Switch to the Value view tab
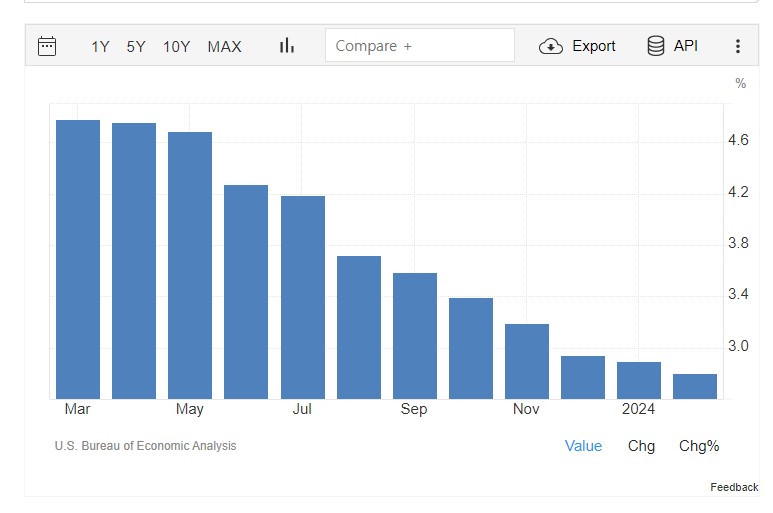This screenshot has height=513, width=773. [x=583, y=446]
